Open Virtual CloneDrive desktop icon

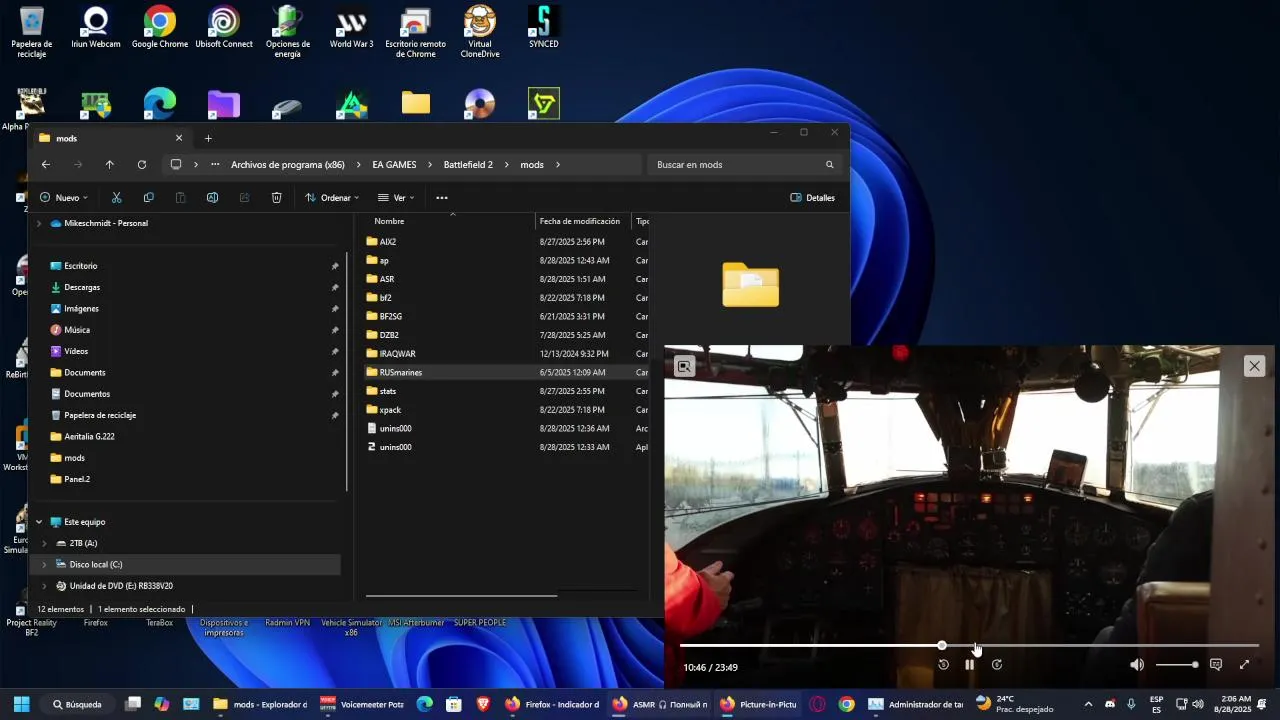pyautogui.click(x=479, y=32)
